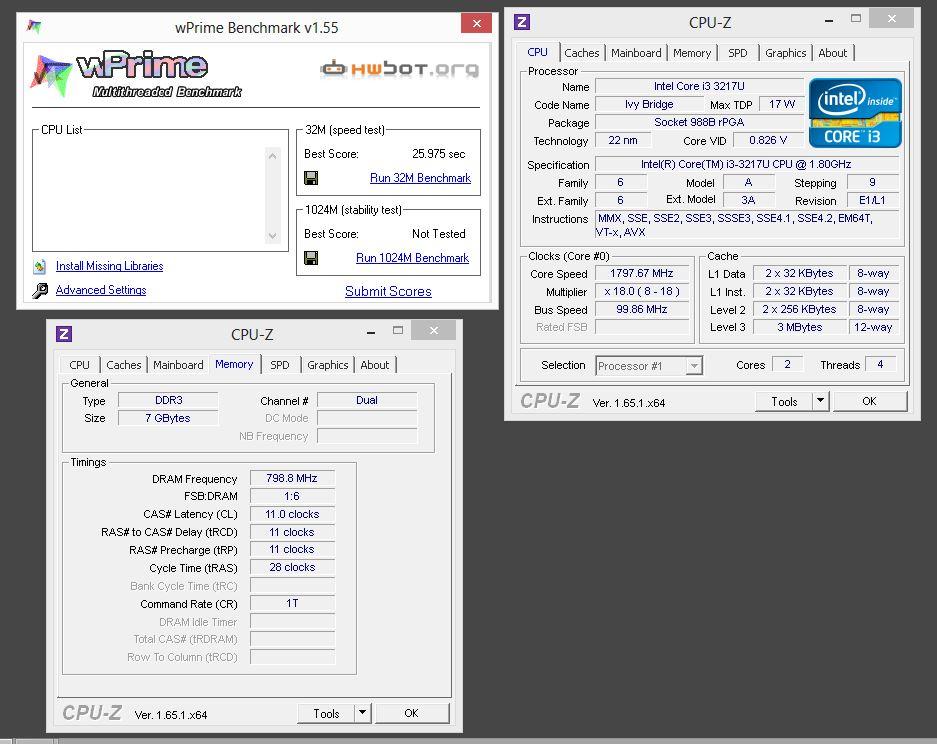Click OK button in processor CPU-Z window
937x744 pixels.
pos(869,401)
